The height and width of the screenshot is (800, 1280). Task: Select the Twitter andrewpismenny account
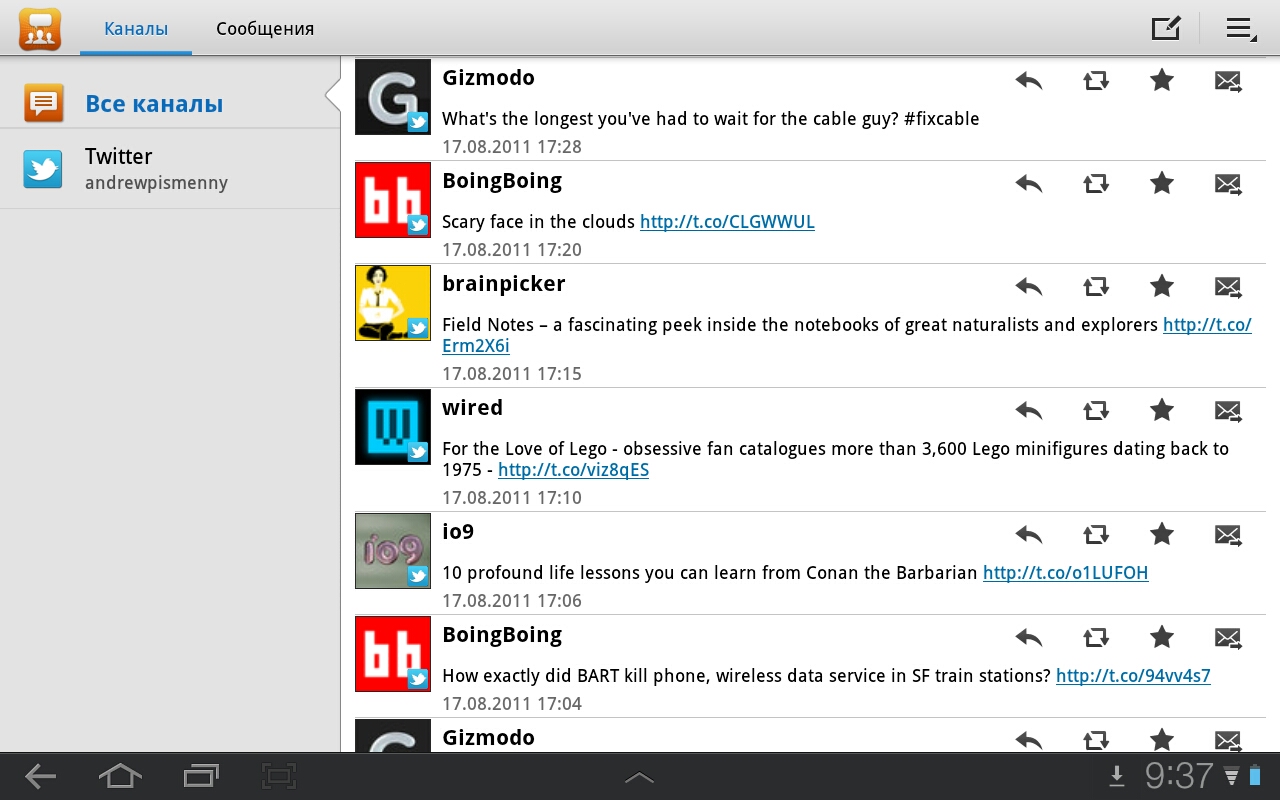click(170, 169)
